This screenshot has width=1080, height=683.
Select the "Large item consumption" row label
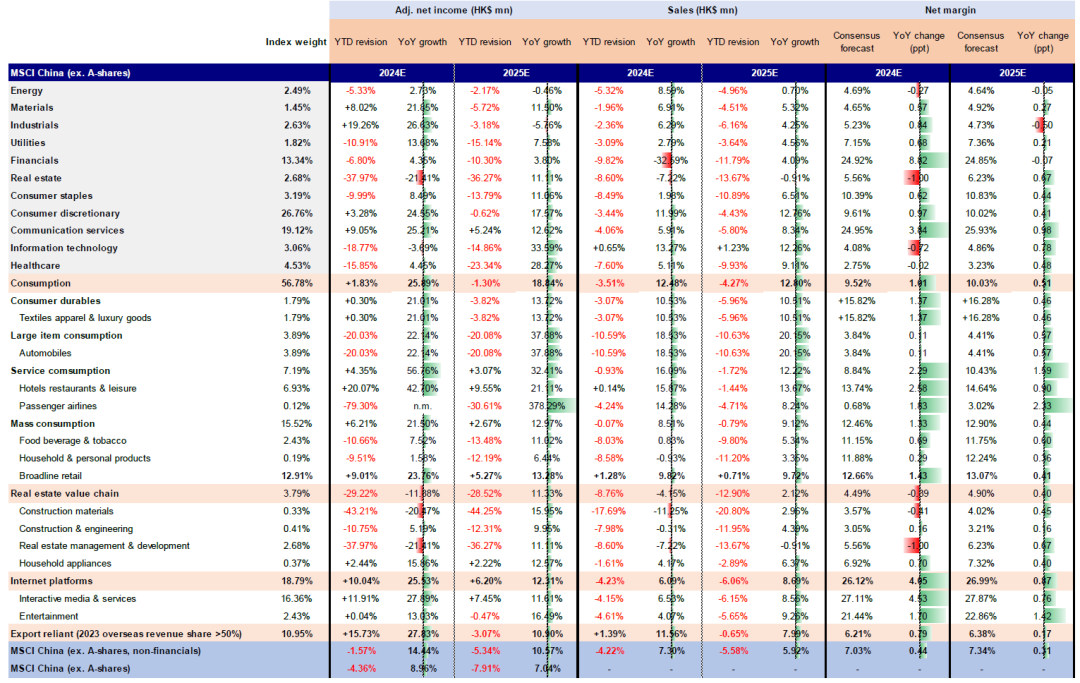click(x=66, y=335)
